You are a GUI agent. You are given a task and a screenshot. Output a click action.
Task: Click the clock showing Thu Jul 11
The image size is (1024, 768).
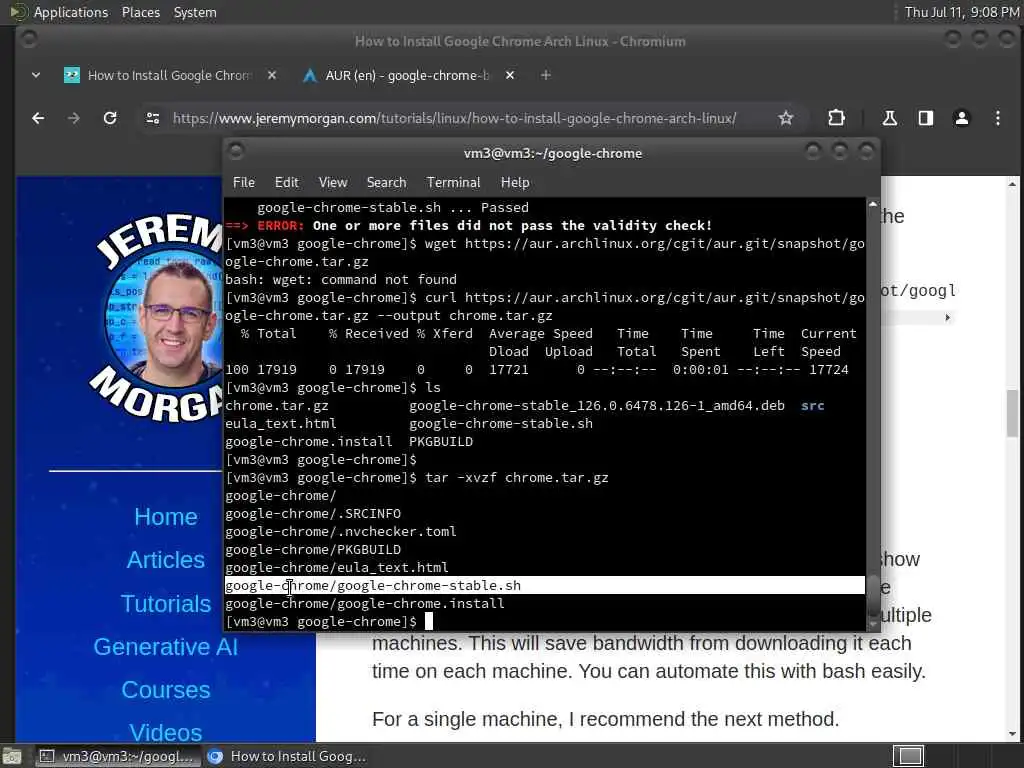(962, 12)
